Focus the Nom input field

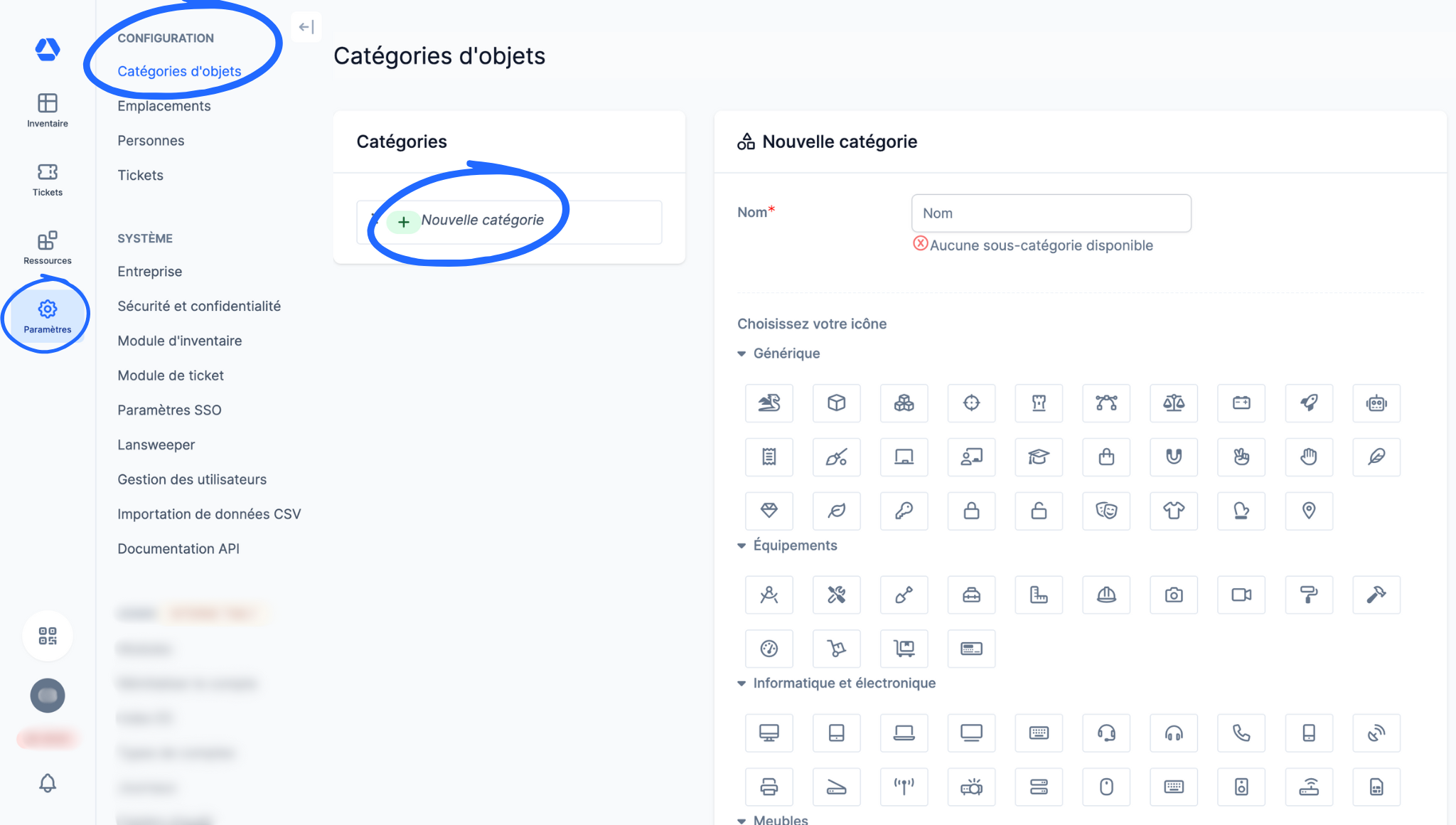point(1051,213)
